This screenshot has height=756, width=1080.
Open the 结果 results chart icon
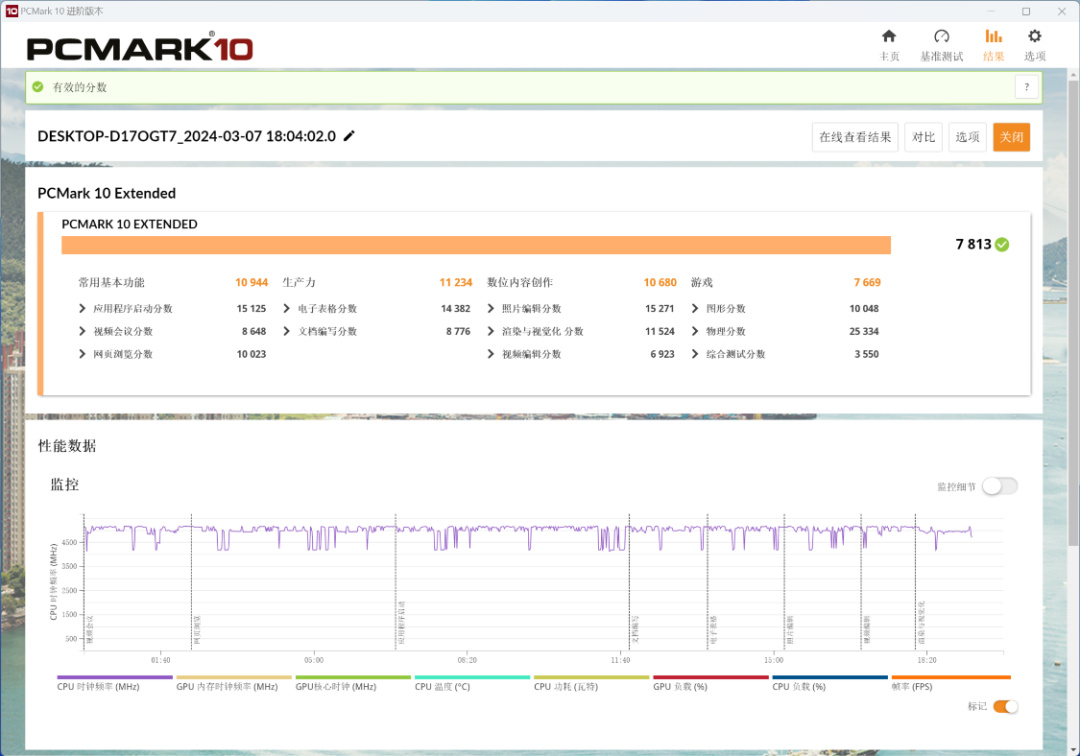(993, 36)
